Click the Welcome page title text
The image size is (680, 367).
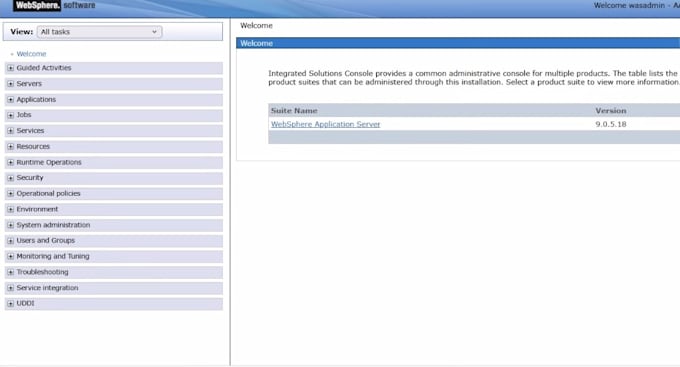[256, 26]
